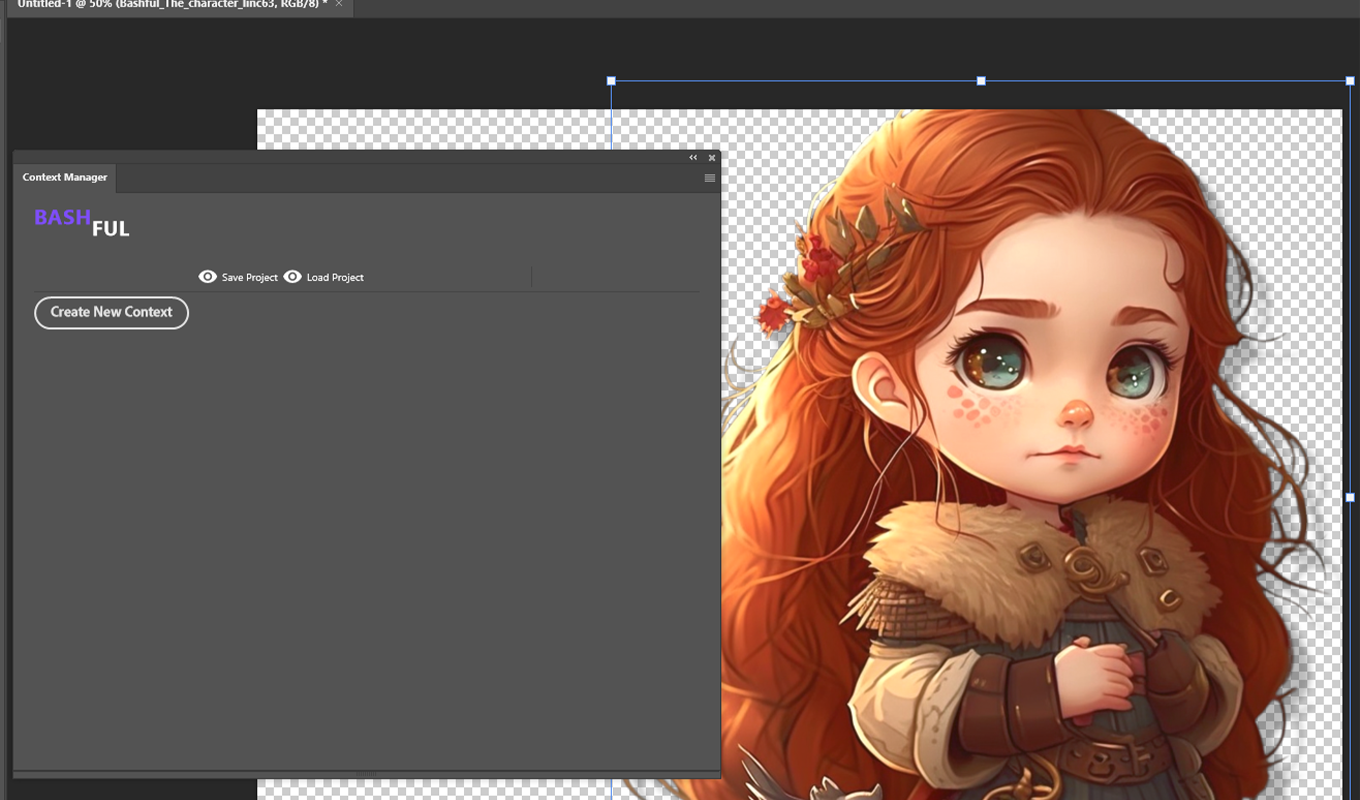Select the Context Manager panel tab
The image size is (1360, 800).
click(65, 178)
